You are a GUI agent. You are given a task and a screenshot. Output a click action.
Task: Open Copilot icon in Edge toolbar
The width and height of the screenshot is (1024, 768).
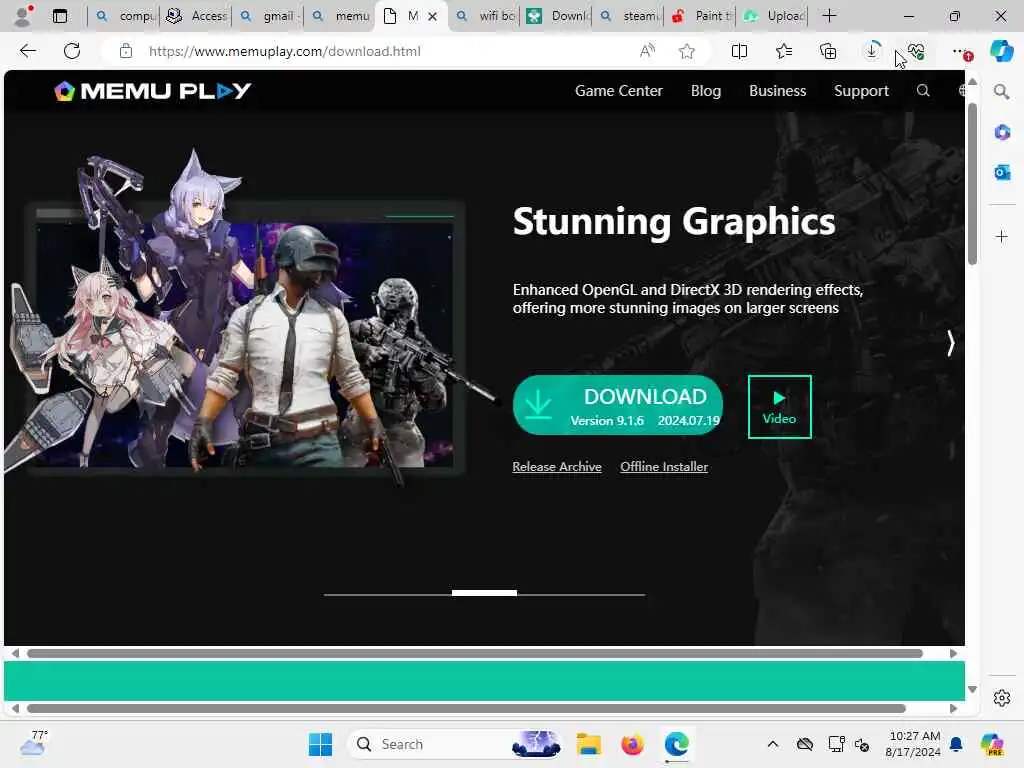(1001, 51)
